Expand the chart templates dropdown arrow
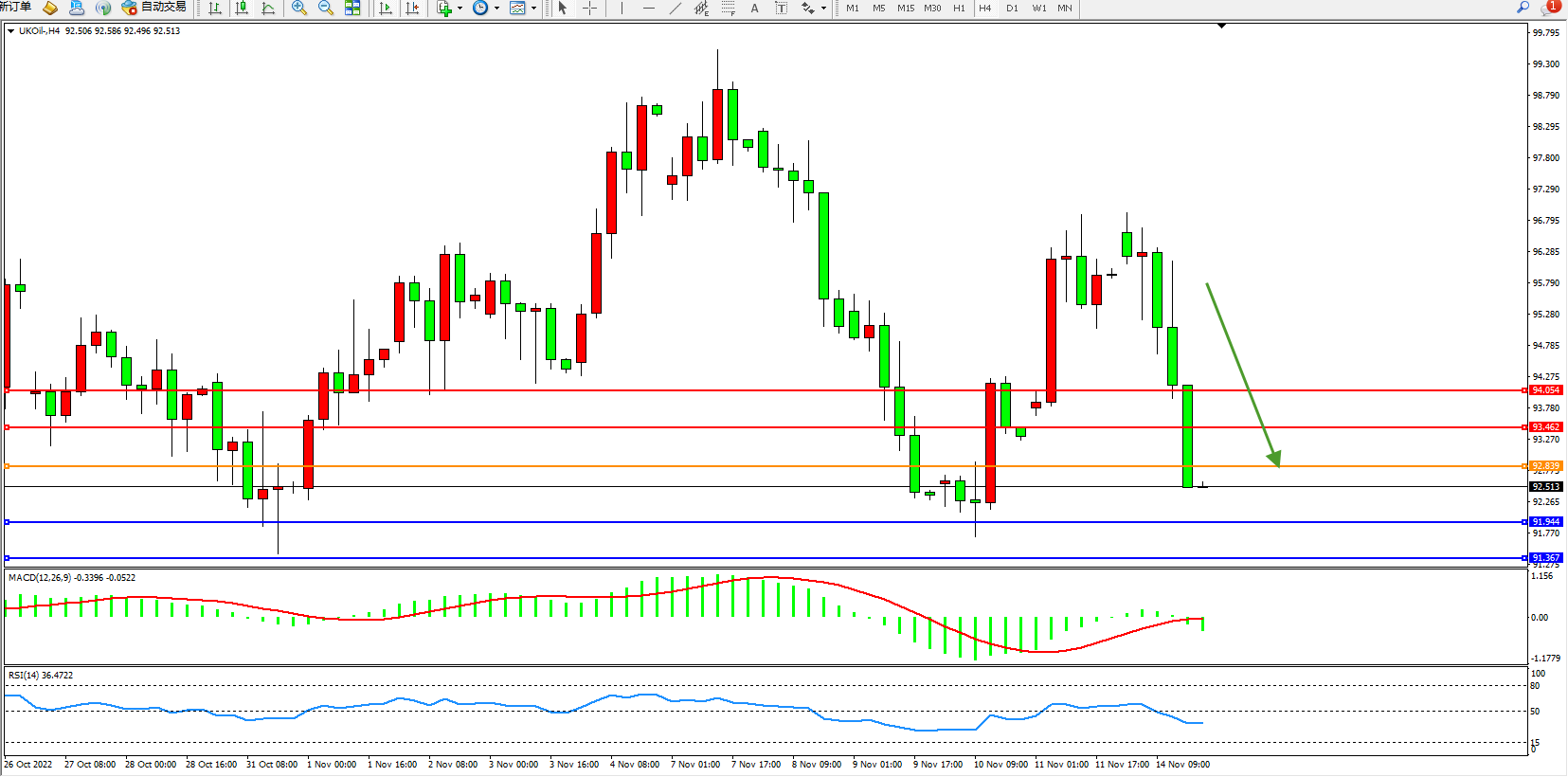This screenshot has width=1568, height=777. [533, 9]
